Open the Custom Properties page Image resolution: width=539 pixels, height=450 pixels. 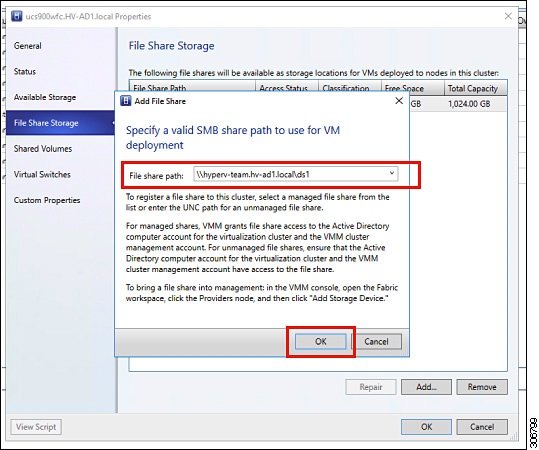(x=47, y=200)
